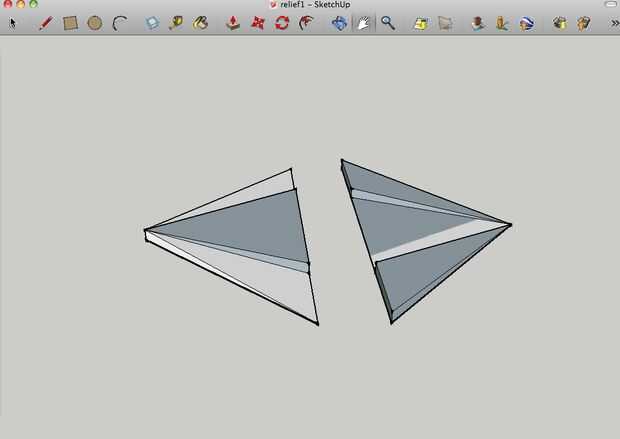620x439 pixels.
Task: Switch to the Arc tool
Action: [119, 23]
